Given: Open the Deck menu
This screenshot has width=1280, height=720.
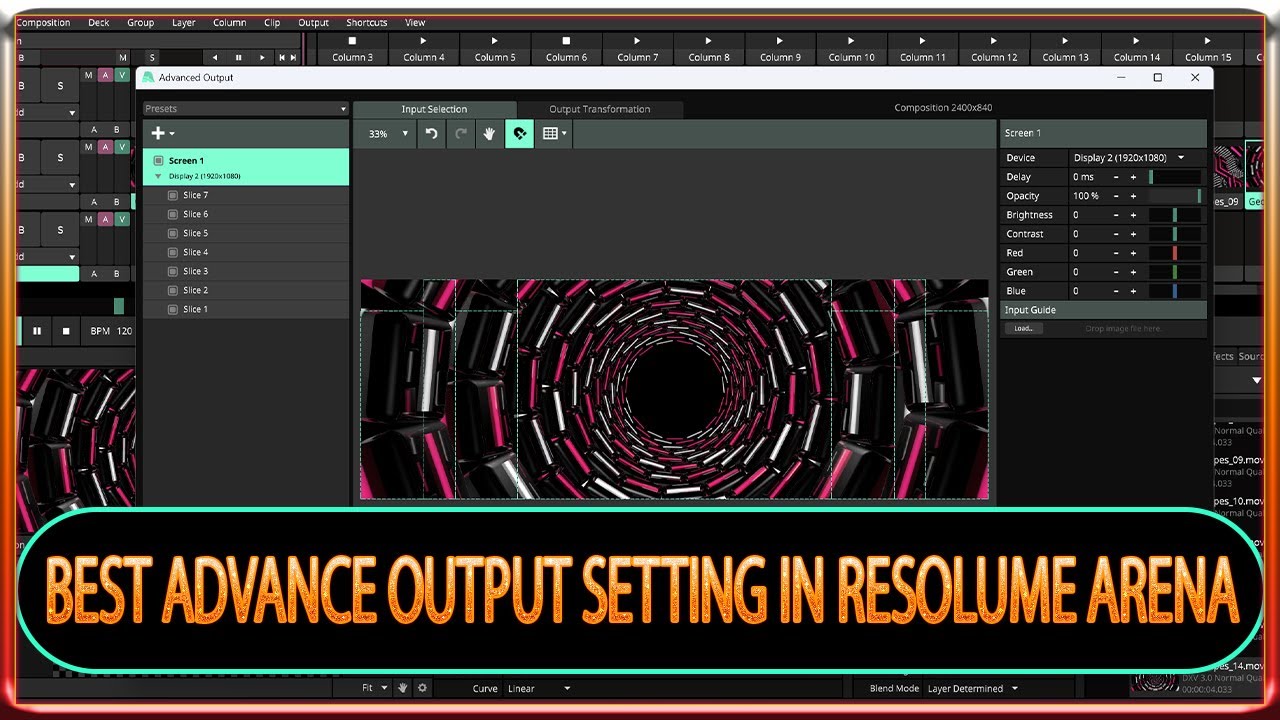Looking at the screenshot, I should [x=99, y=23].
